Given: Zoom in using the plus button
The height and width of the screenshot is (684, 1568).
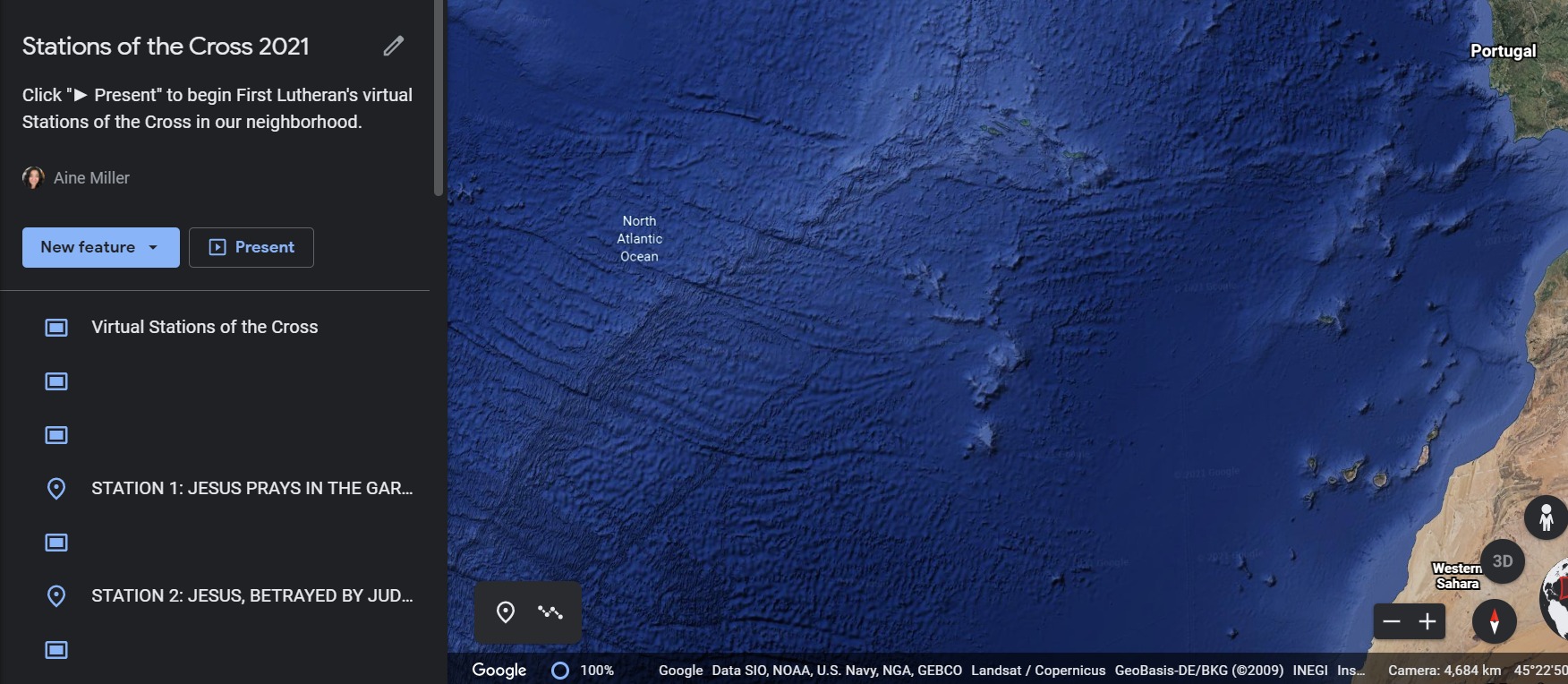Looking at the screenshot, I should [x=1427, y=621].
